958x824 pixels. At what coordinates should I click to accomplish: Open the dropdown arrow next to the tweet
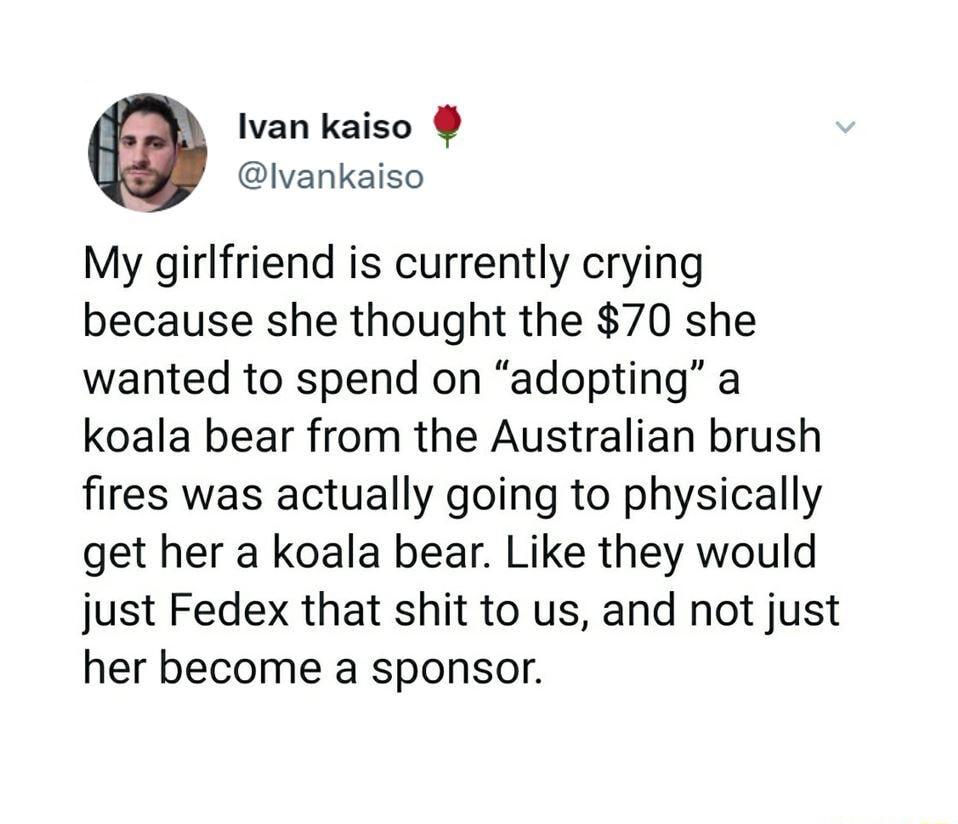point(845,128)
